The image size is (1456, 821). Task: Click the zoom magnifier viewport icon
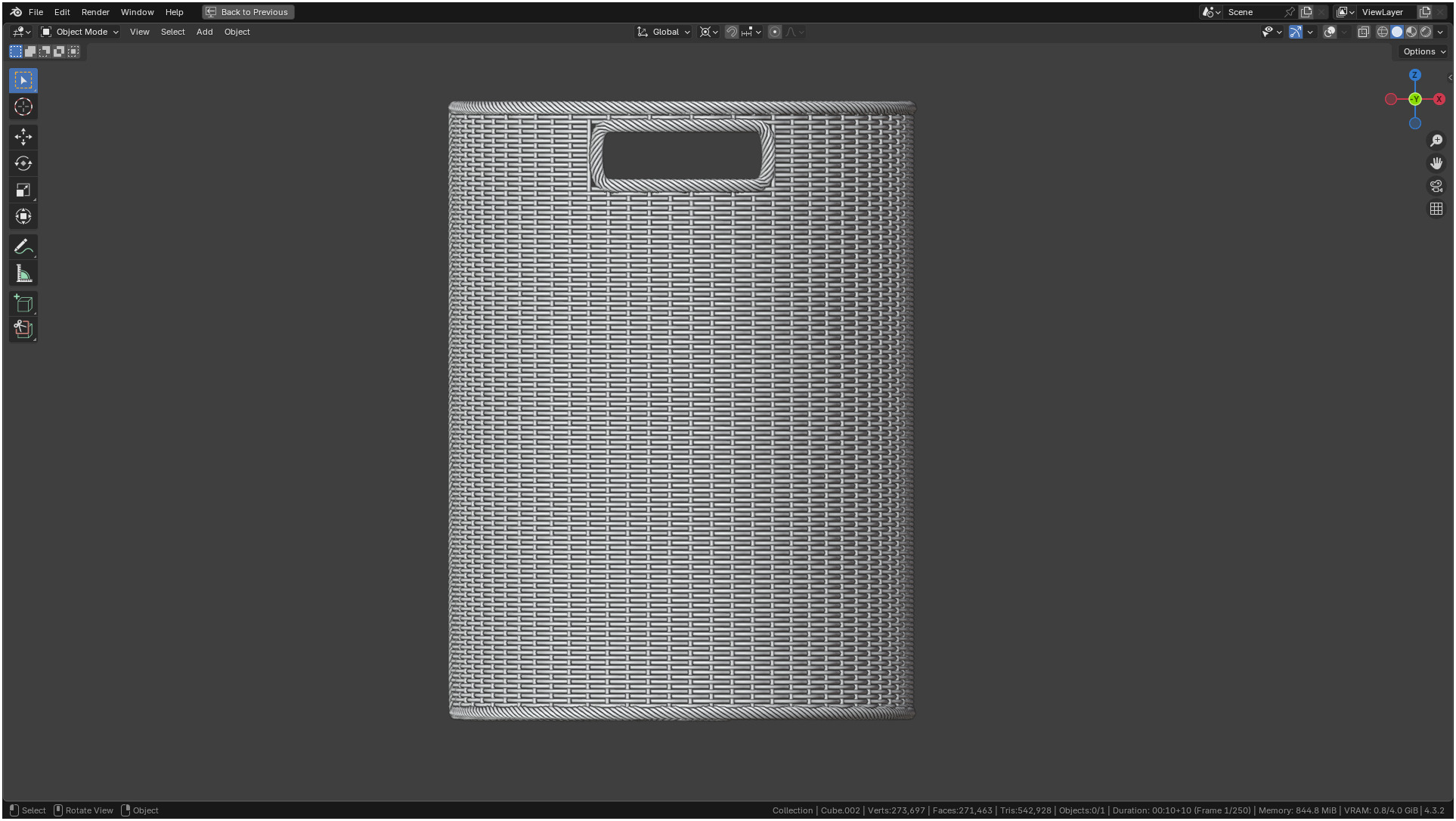1436,141
